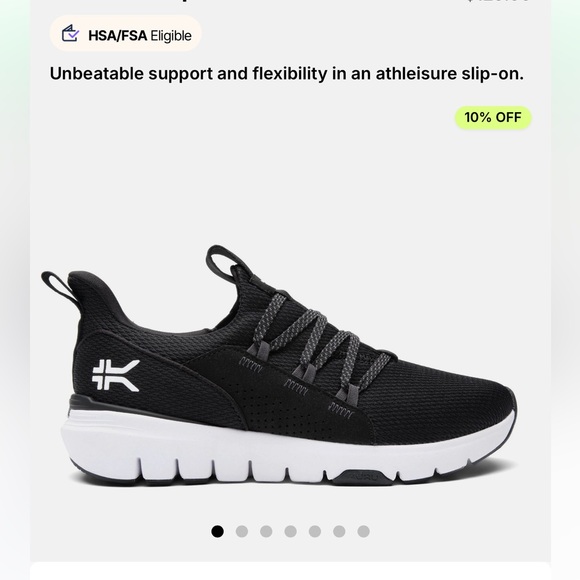This screenshot has width=580, height=580.
Task: Show the fourth image via carousel dot
Action: coord(290,532)
